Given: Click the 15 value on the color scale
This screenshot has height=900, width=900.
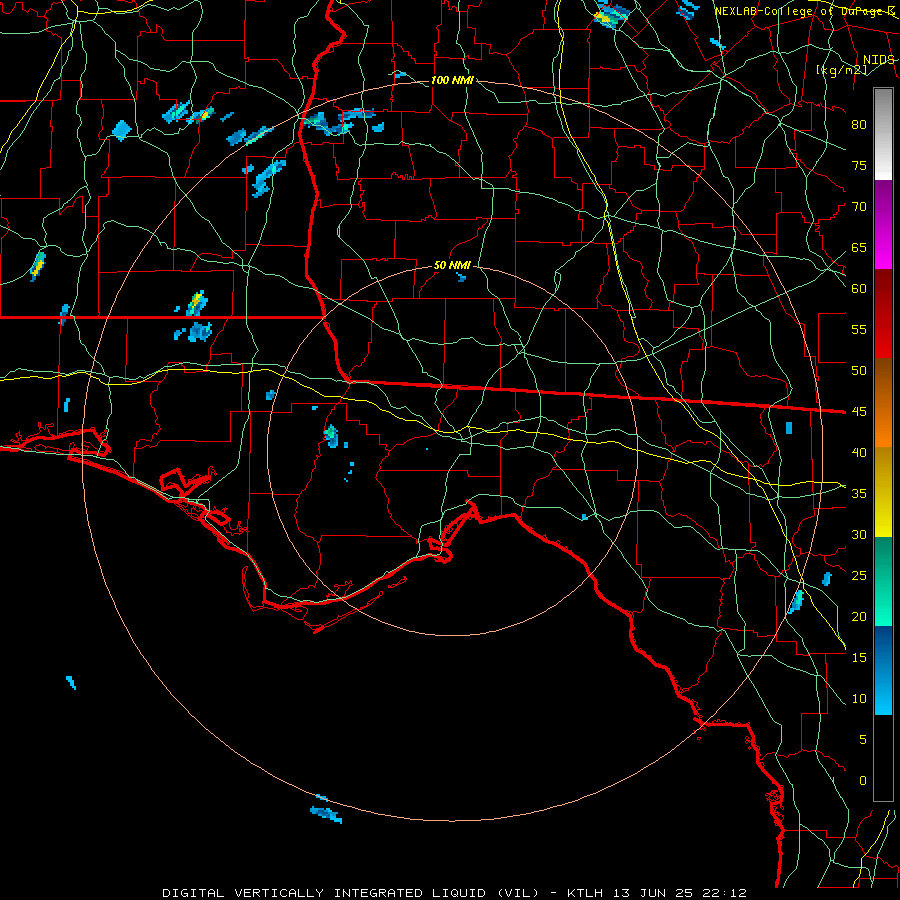Looking at the screenshot, I should pos(859,657).
